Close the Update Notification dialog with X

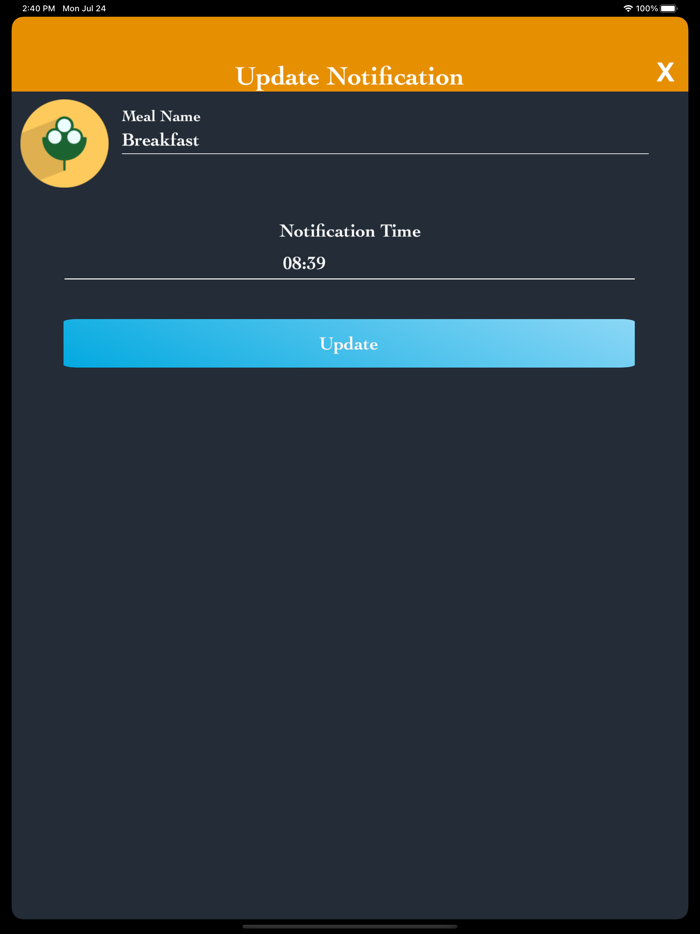[x=665, y=73]
